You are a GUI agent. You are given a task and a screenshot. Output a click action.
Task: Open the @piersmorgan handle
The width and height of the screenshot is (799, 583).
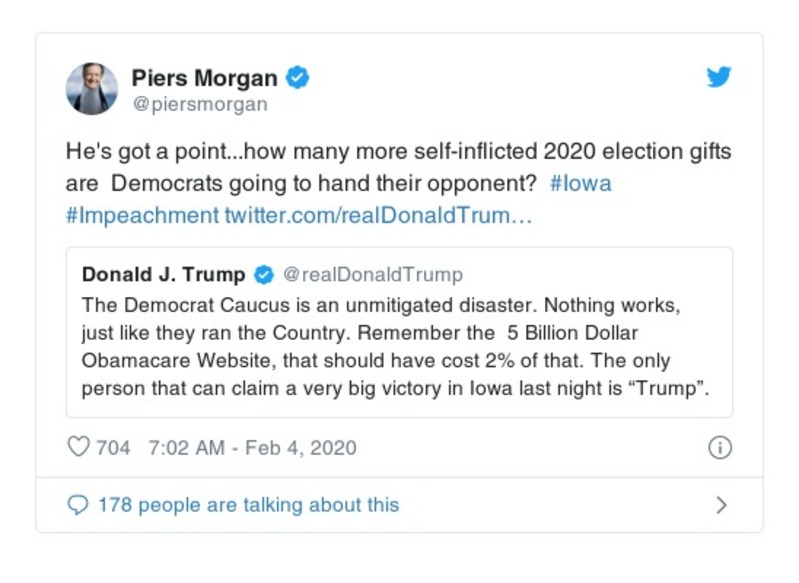(x=199, y=103)
